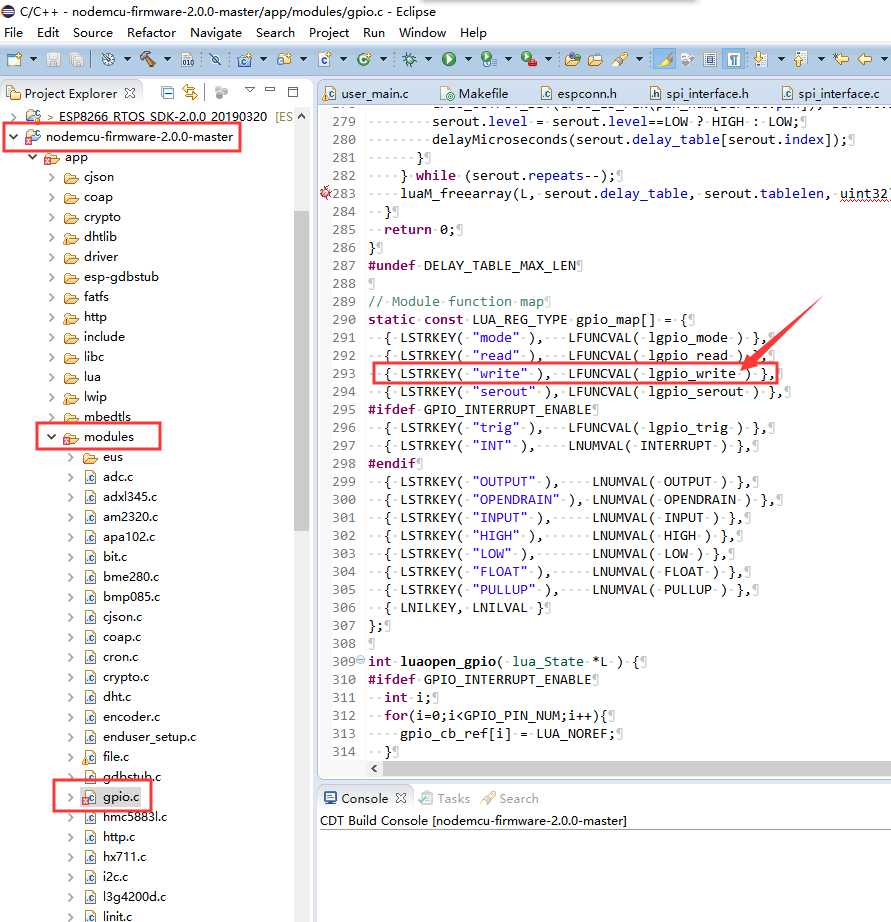Click the Save icon in the toolbar

click(53, 60)
